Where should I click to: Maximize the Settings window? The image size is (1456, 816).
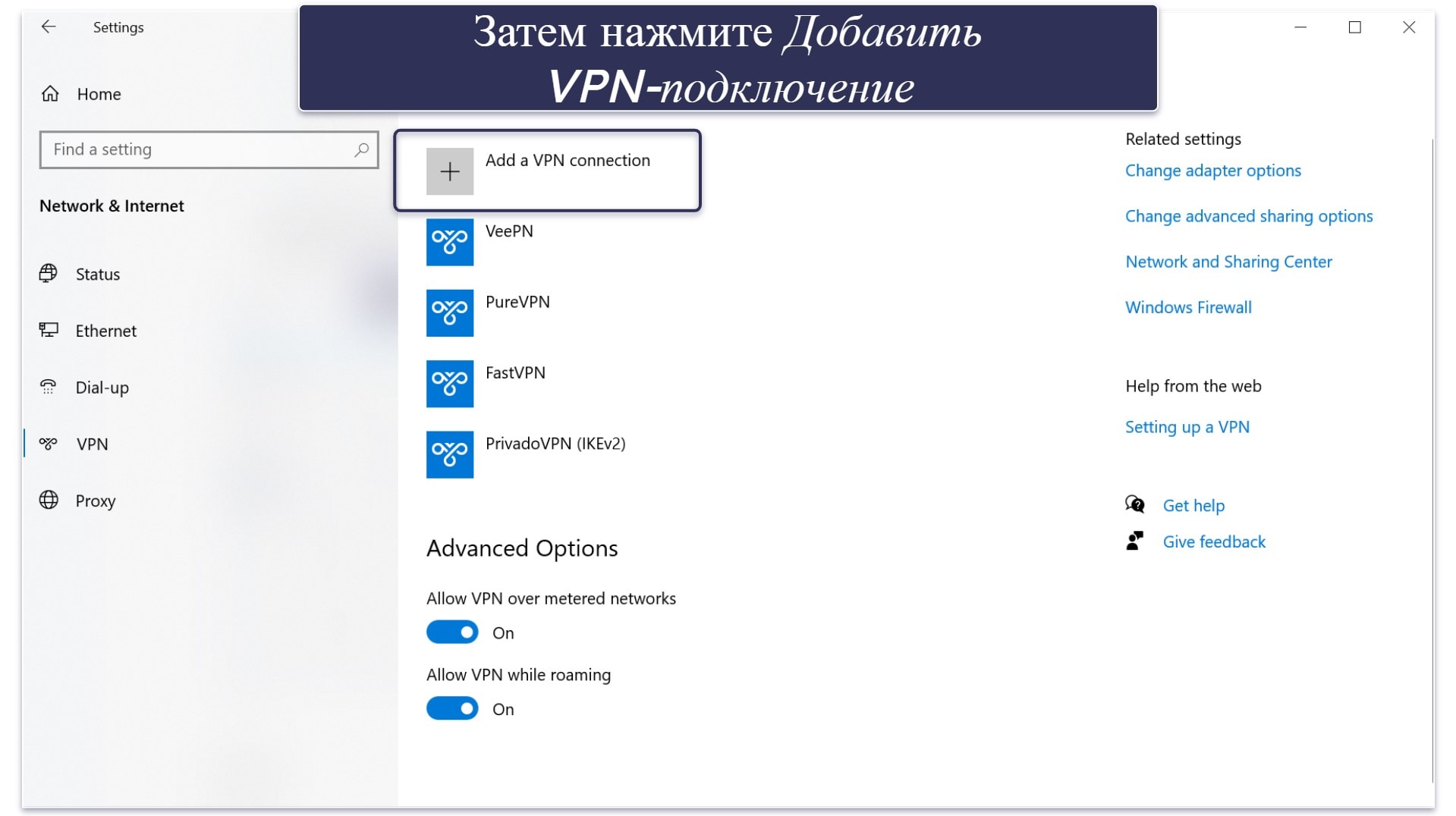pos(1354,27)
